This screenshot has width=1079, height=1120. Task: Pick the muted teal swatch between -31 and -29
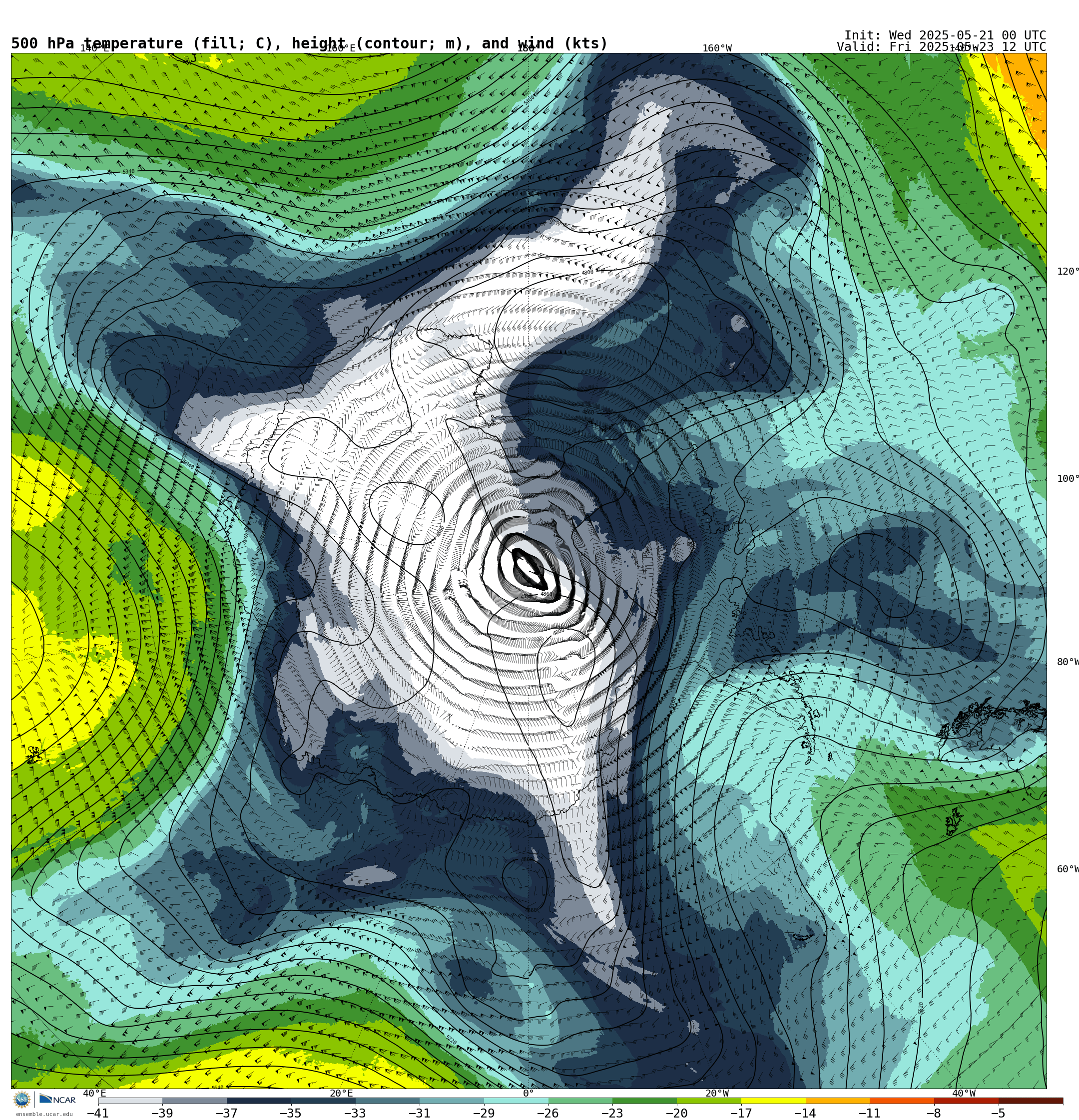tap(452, 1101)
